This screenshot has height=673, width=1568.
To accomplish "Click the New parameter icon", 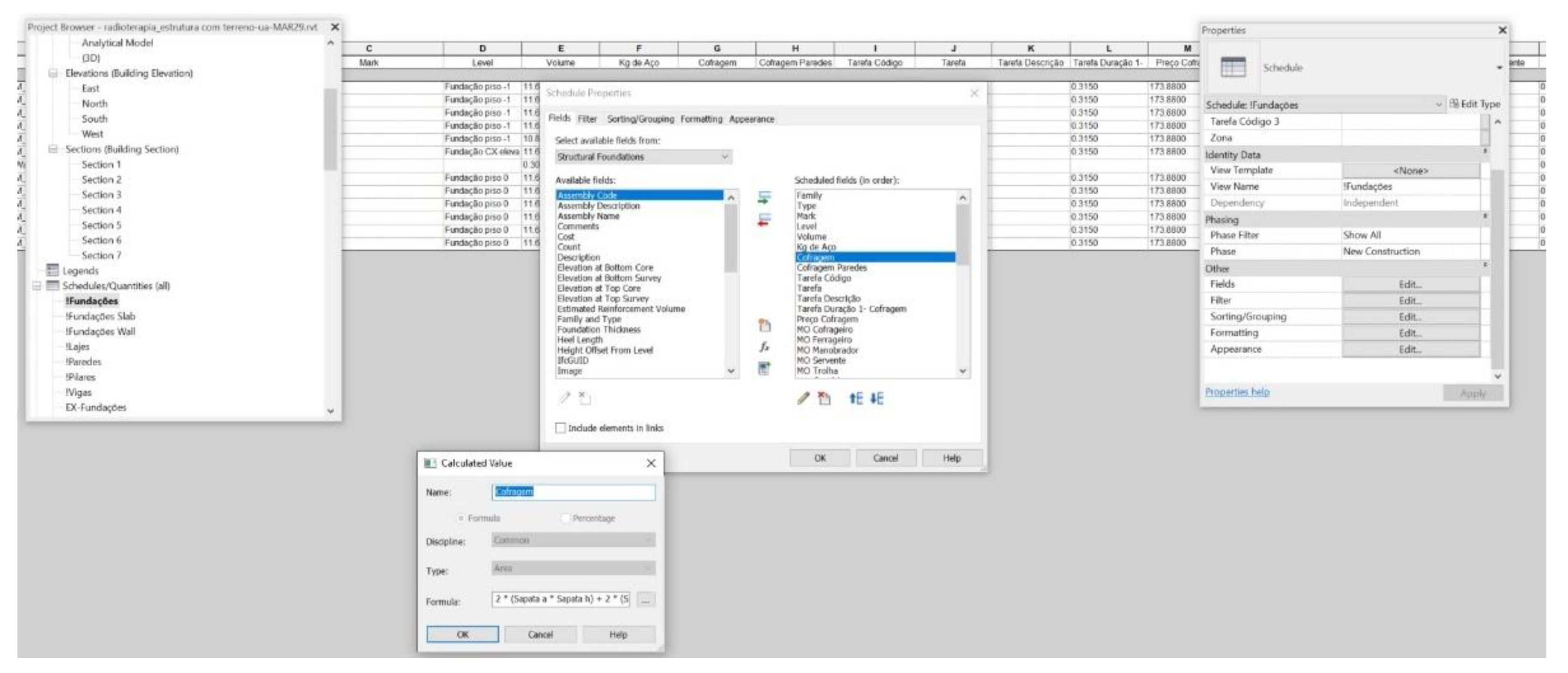I will (765, 325).
